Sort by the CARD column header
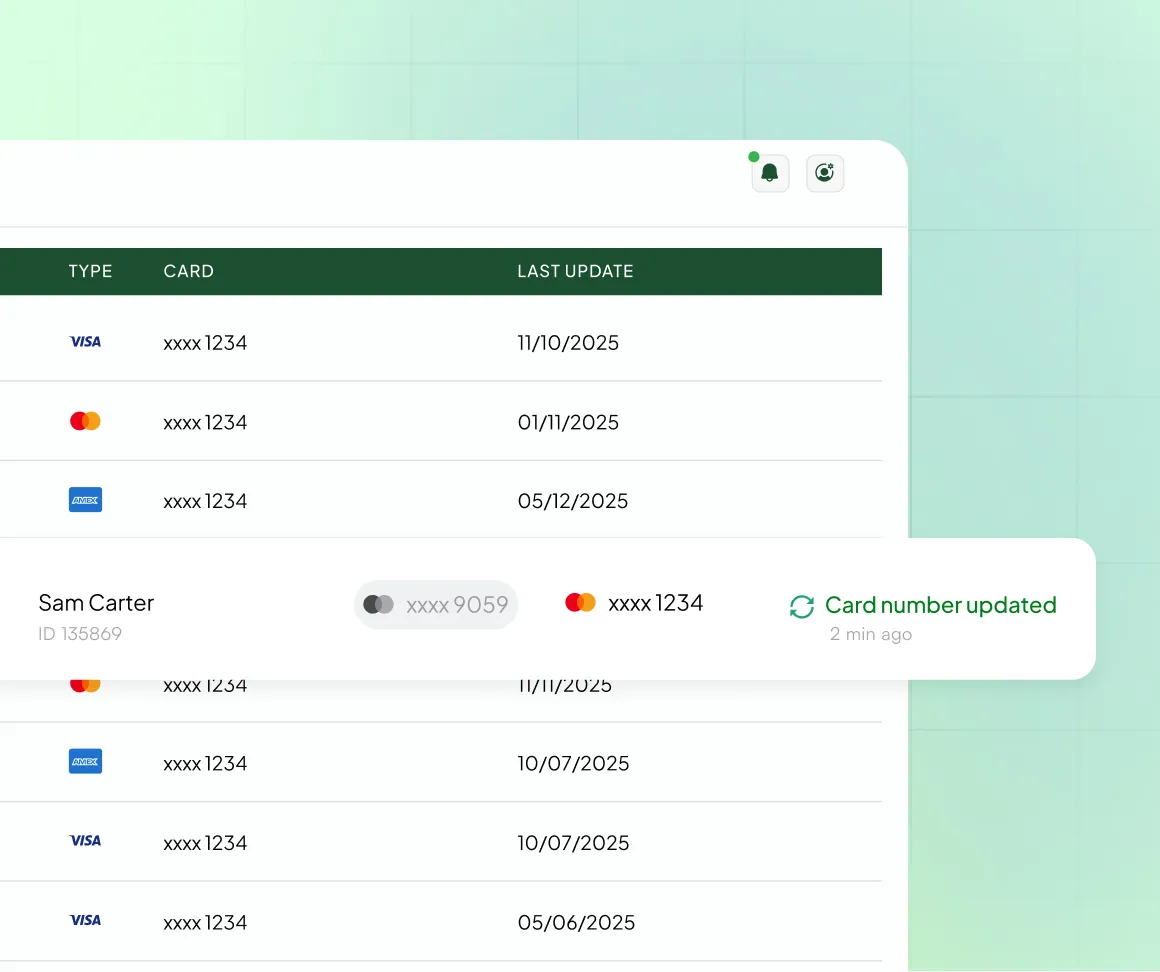This screenshot has width=1160, height=972. click(x=188, y=271)
